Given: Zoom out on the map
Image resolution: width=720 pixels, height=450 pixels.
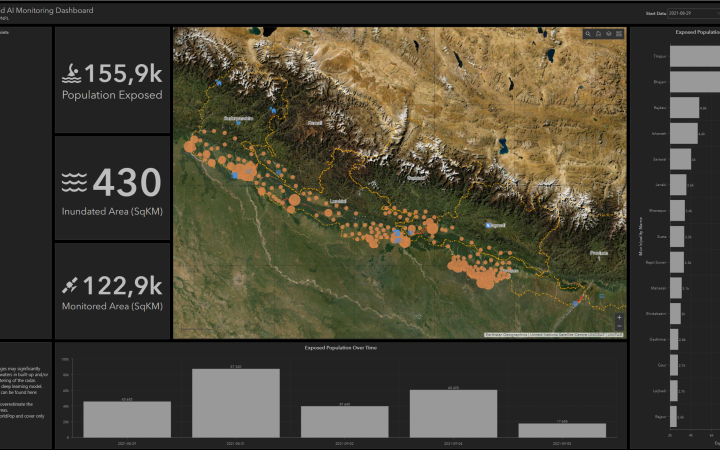Looking at the screenshot, I should pos(619,326).
